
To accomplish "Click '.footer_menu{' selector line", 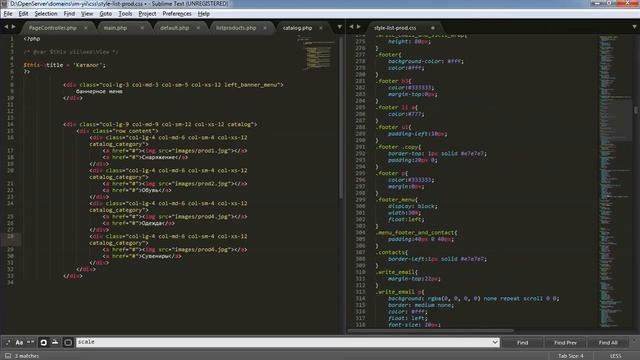I will [x=396, y=200].
